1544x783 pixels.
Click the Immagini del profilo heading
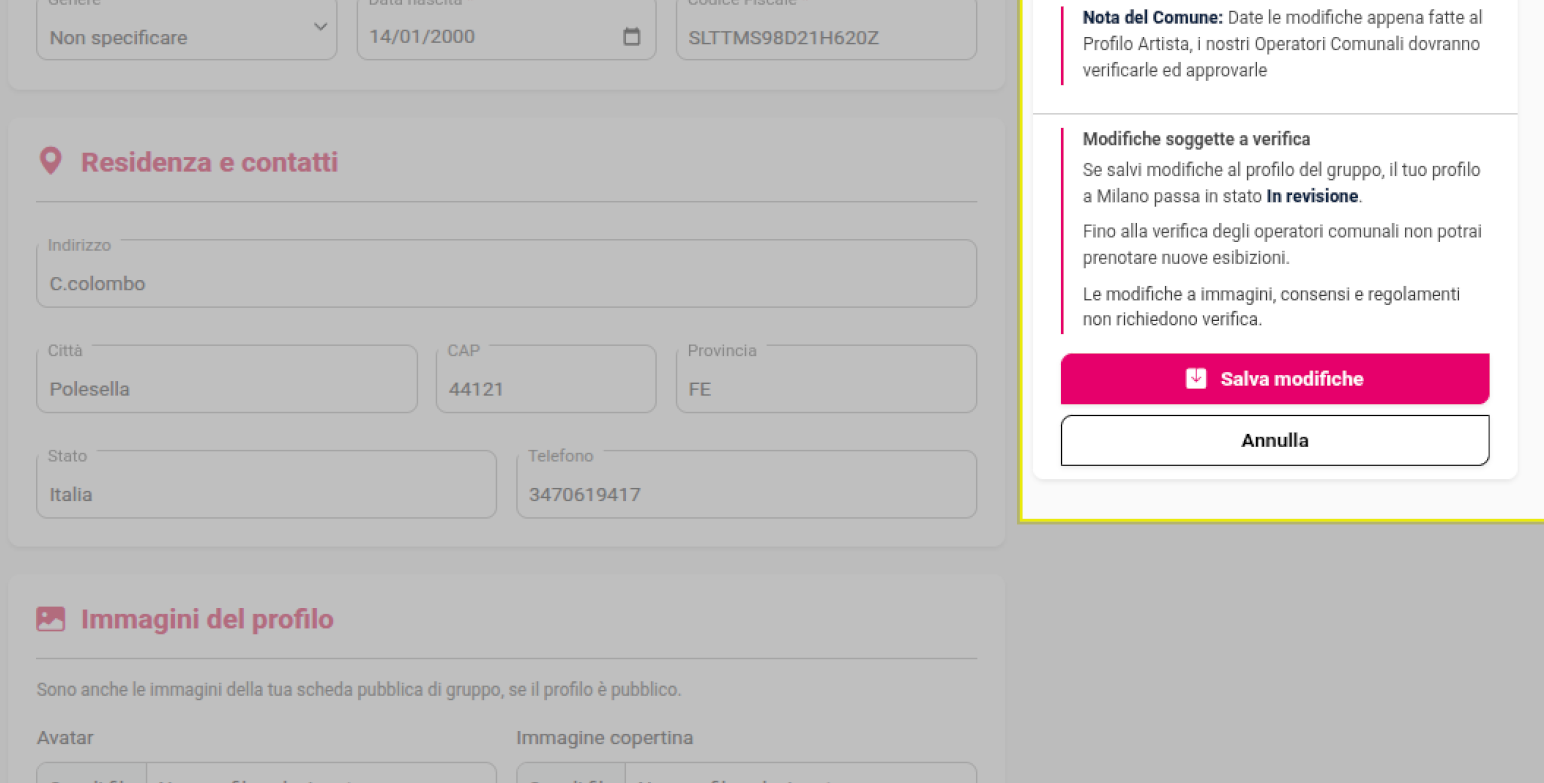click(207, 619)
